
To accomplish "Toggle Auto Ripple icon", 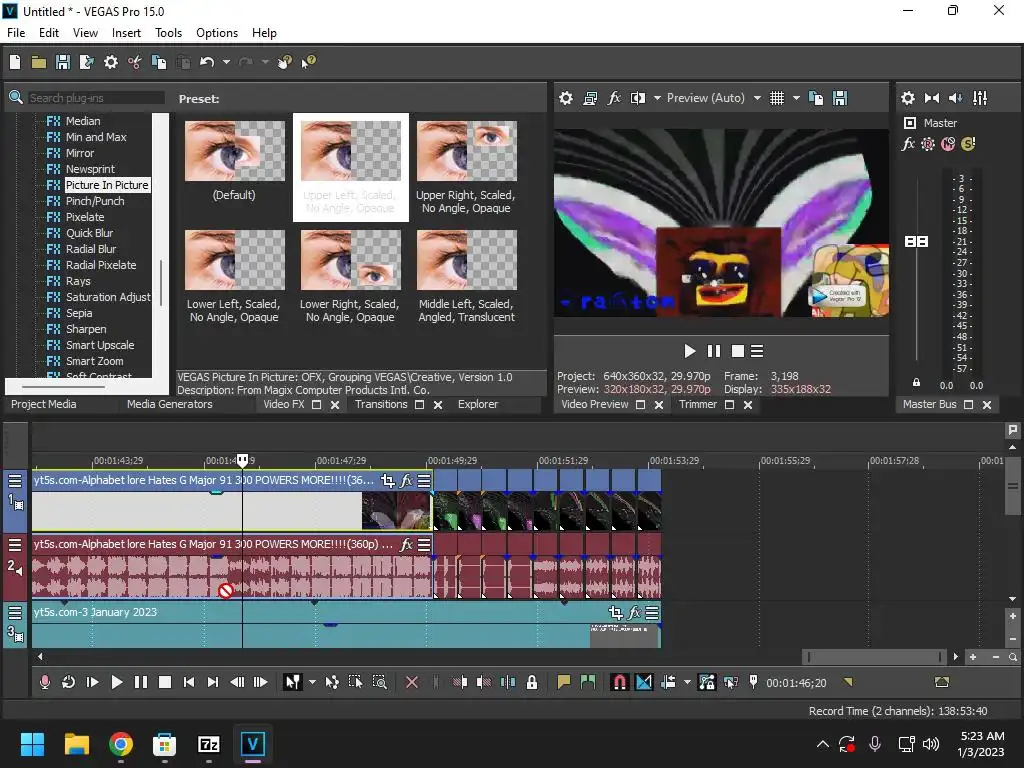I will coord(668,682).
